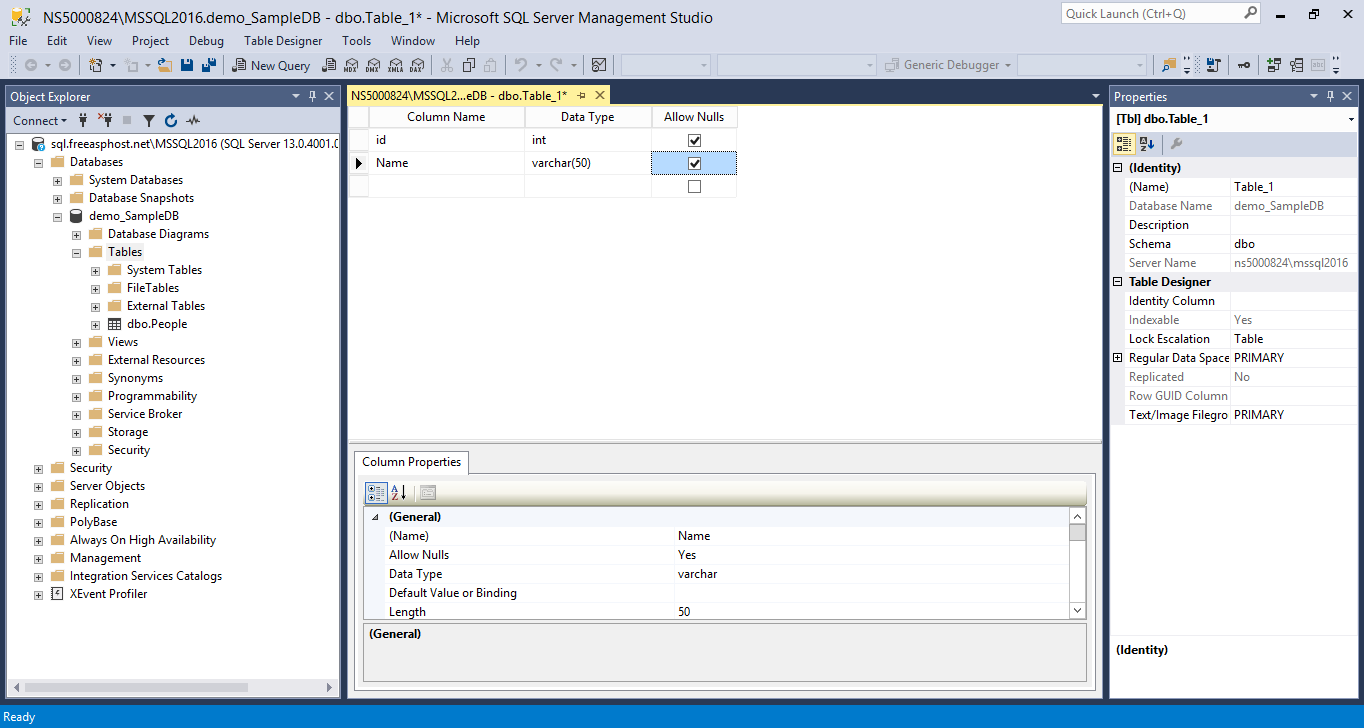Open the Generic Debugger dropdown arrow

coord(1008,65)
